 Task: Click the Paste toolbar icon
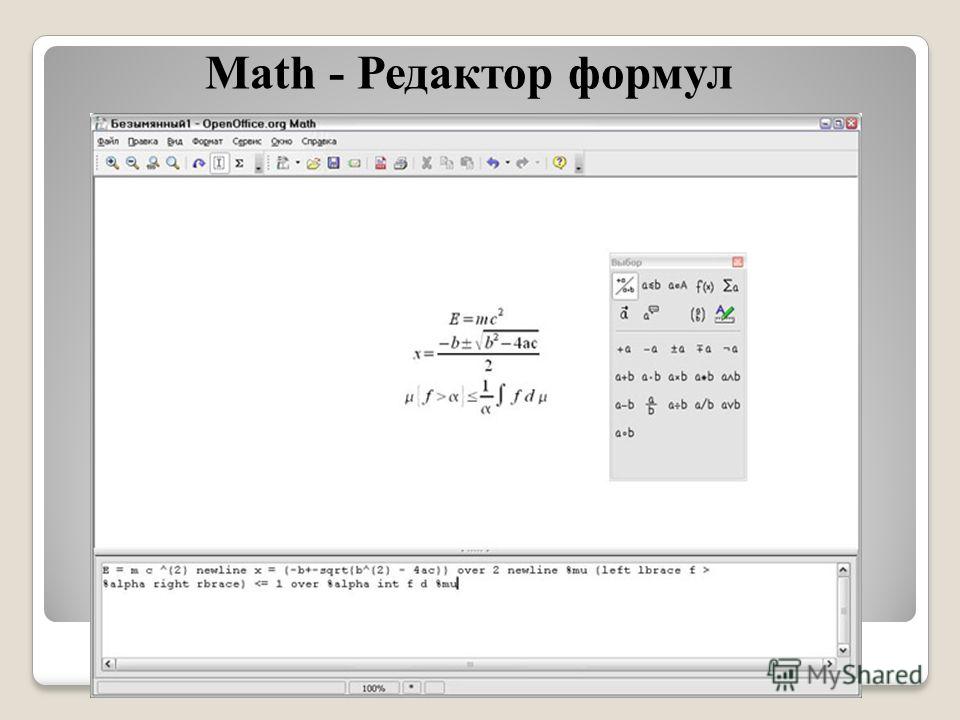(467, 163)
